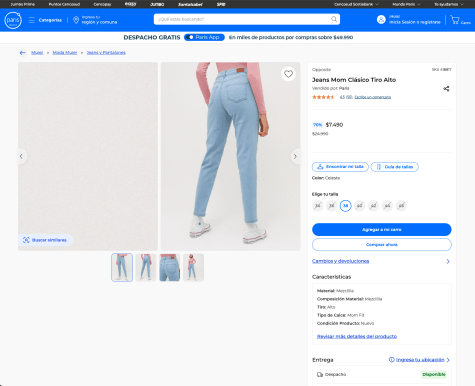The width and height of the screenshot is (475, 386).
Task: Show next product image arrow
Action: (x=295, y=156)
